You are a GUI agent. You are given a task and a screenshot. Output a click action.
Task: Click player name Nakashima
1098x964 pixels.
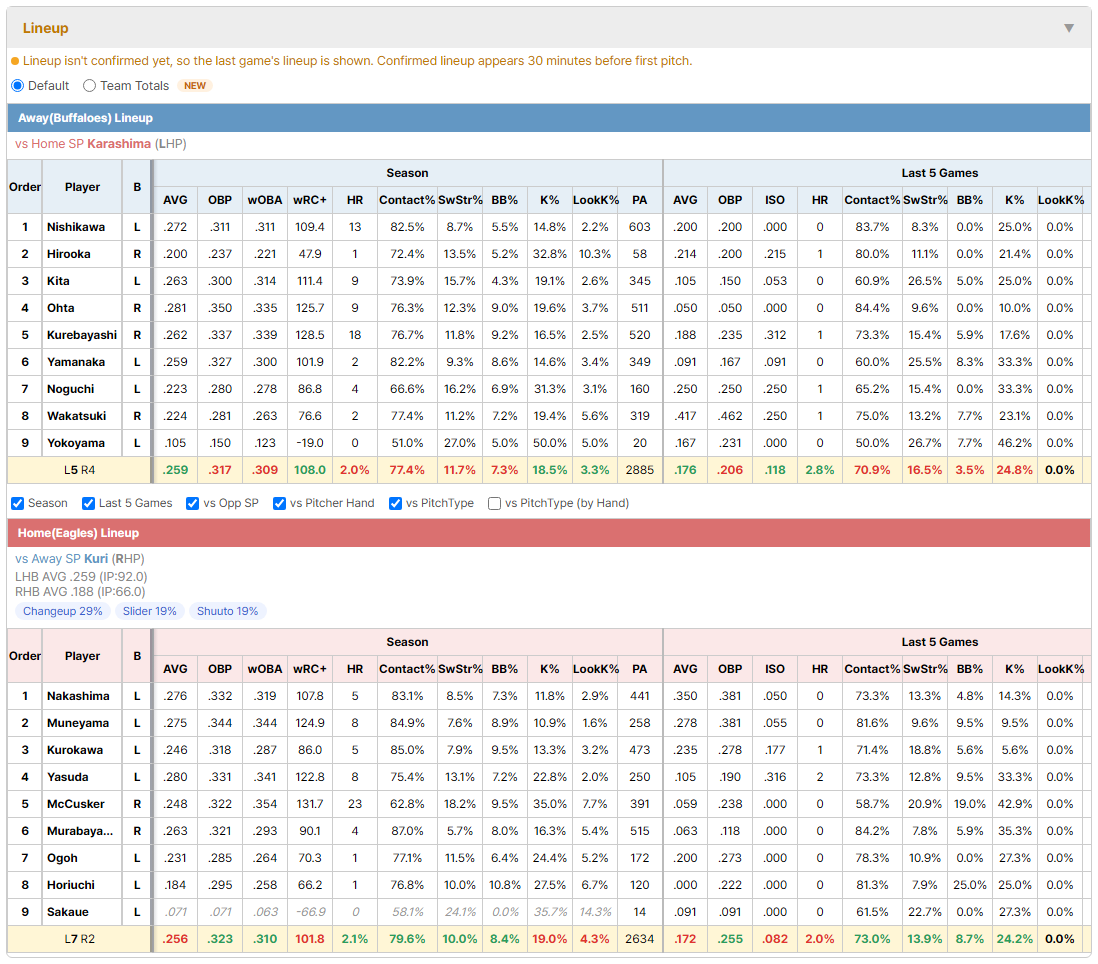pyautogui.click(x=78, y=696)
